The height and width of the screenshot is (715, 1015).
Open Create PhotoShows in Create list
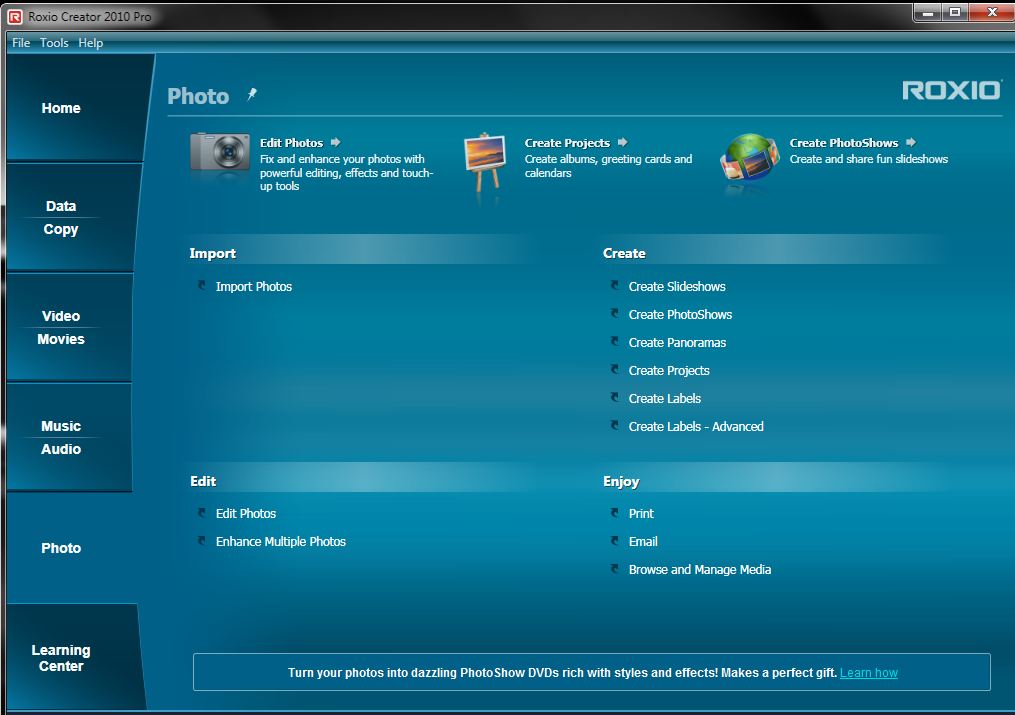680,314
